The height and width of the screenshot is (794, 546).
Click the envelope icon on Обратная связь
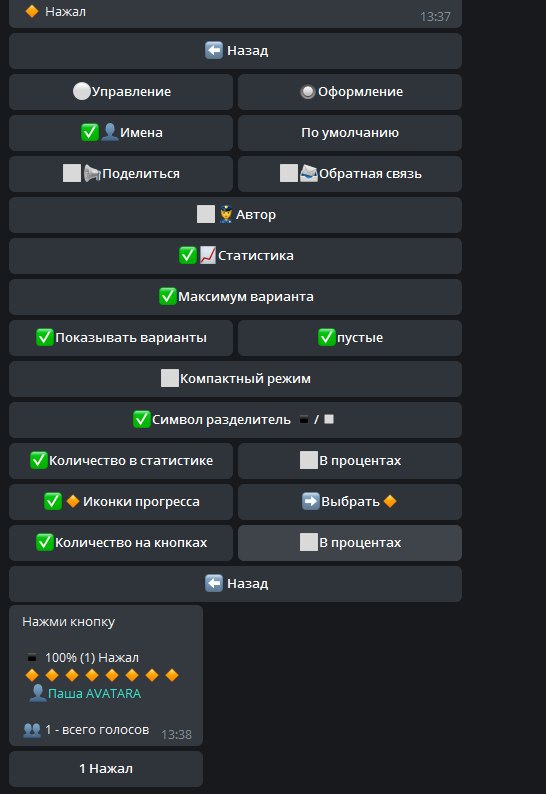point(308,173)
